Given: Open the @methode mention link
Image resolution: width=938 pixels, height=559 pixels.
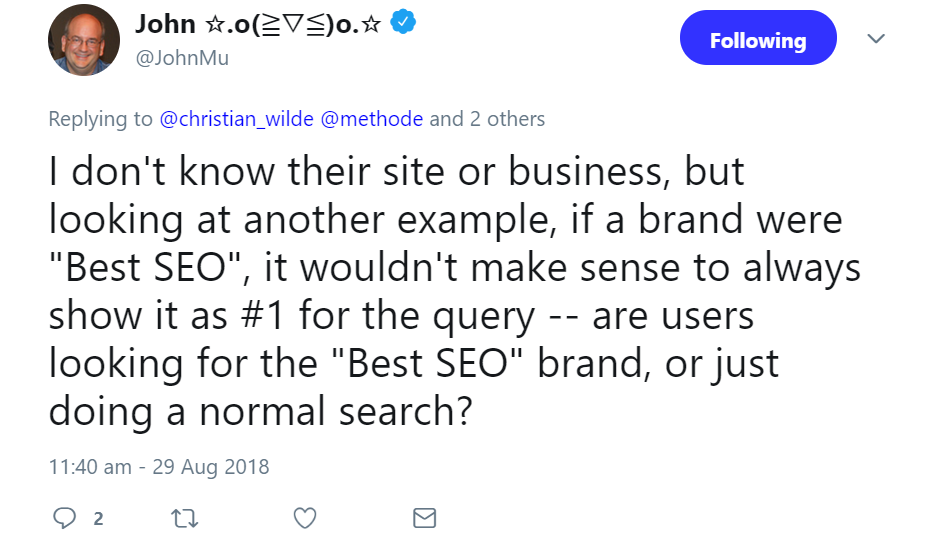Looking at the screenshot, I should coord(371,119).
